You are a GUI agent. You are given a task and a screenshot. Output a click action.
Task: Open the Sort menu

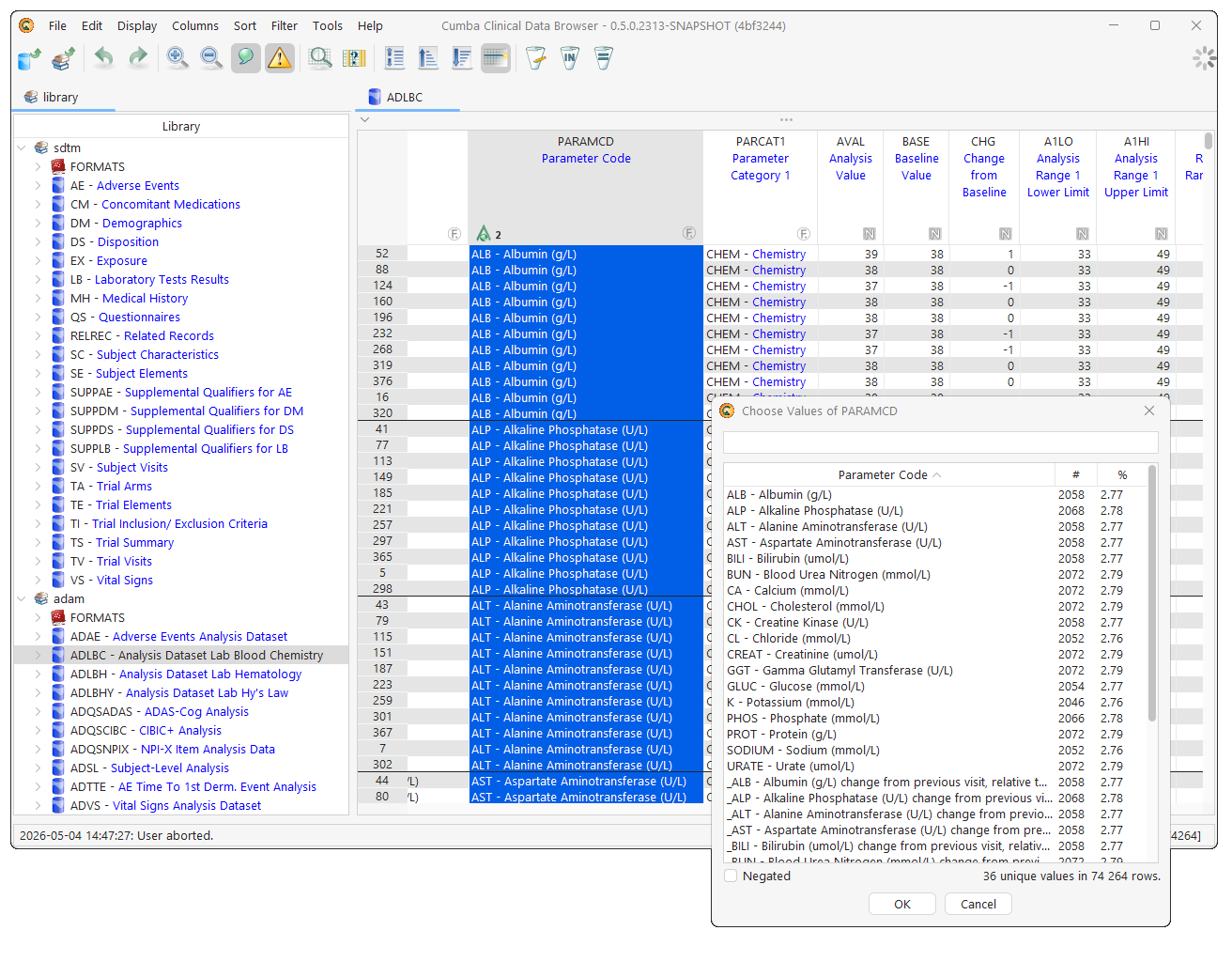click(x=245, y=25)
